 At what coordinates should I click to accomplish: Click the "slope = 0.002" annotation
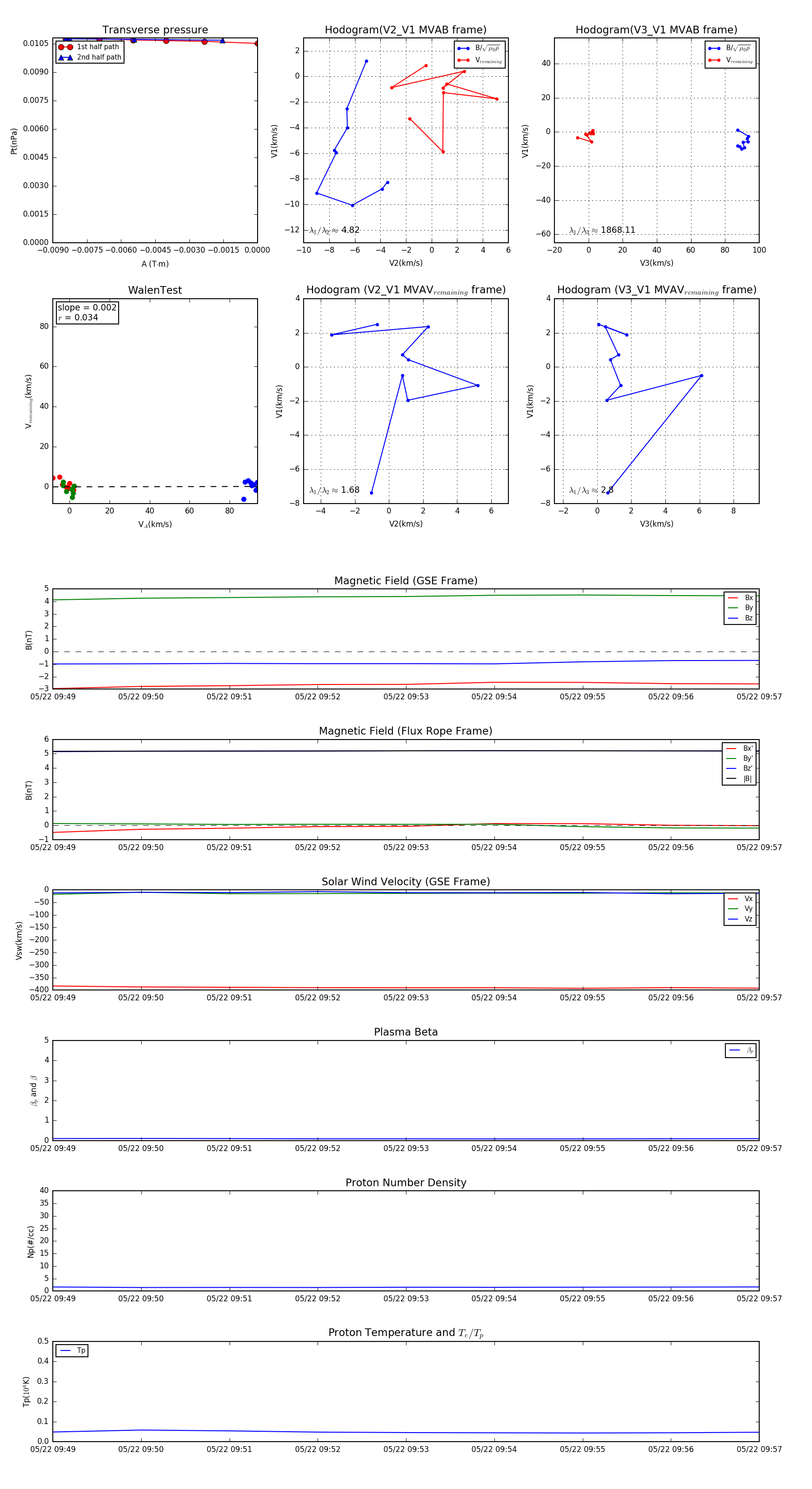87,308
